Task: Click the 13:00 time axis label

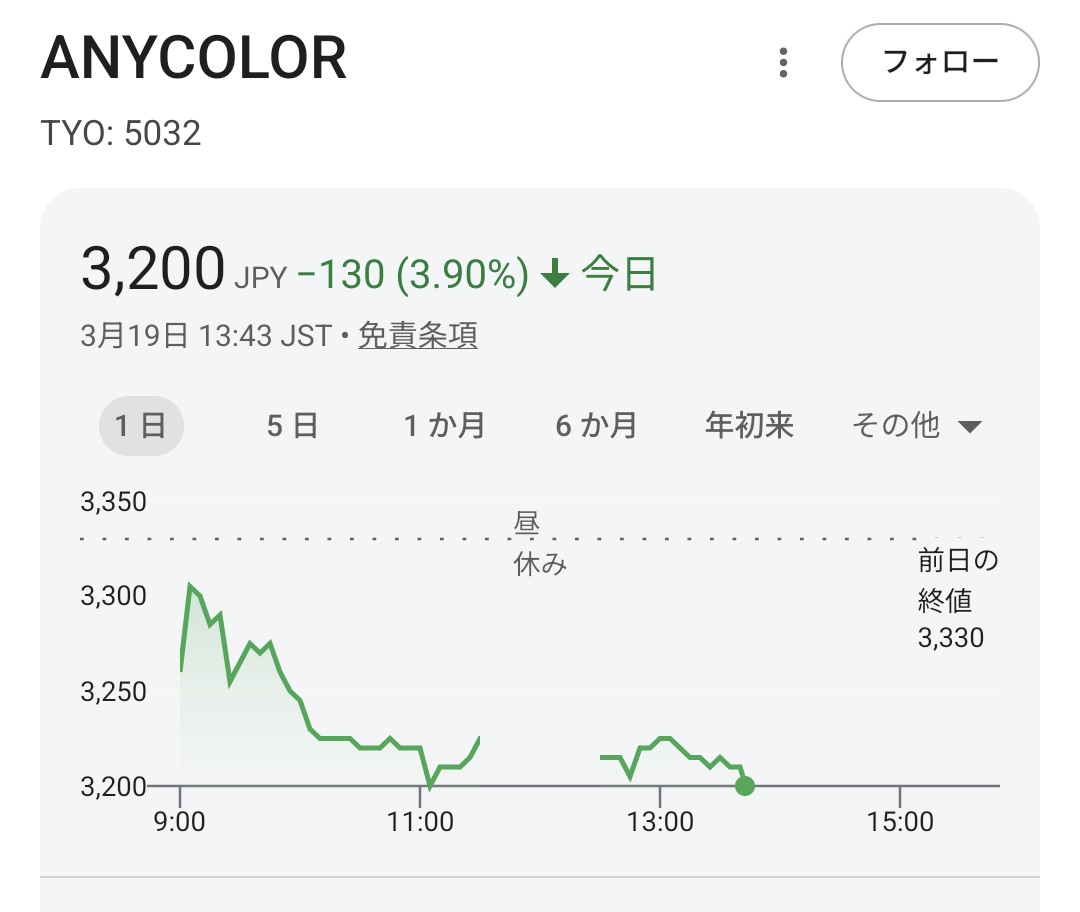Action: [x=660, y=822]
